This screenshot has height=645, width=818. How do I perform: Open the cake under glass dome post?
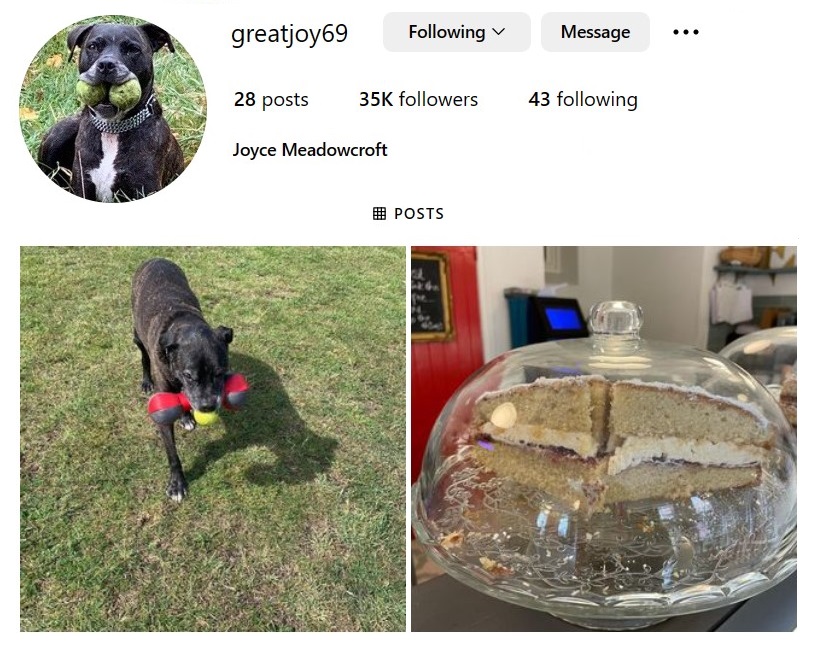[x=604, y=439]
